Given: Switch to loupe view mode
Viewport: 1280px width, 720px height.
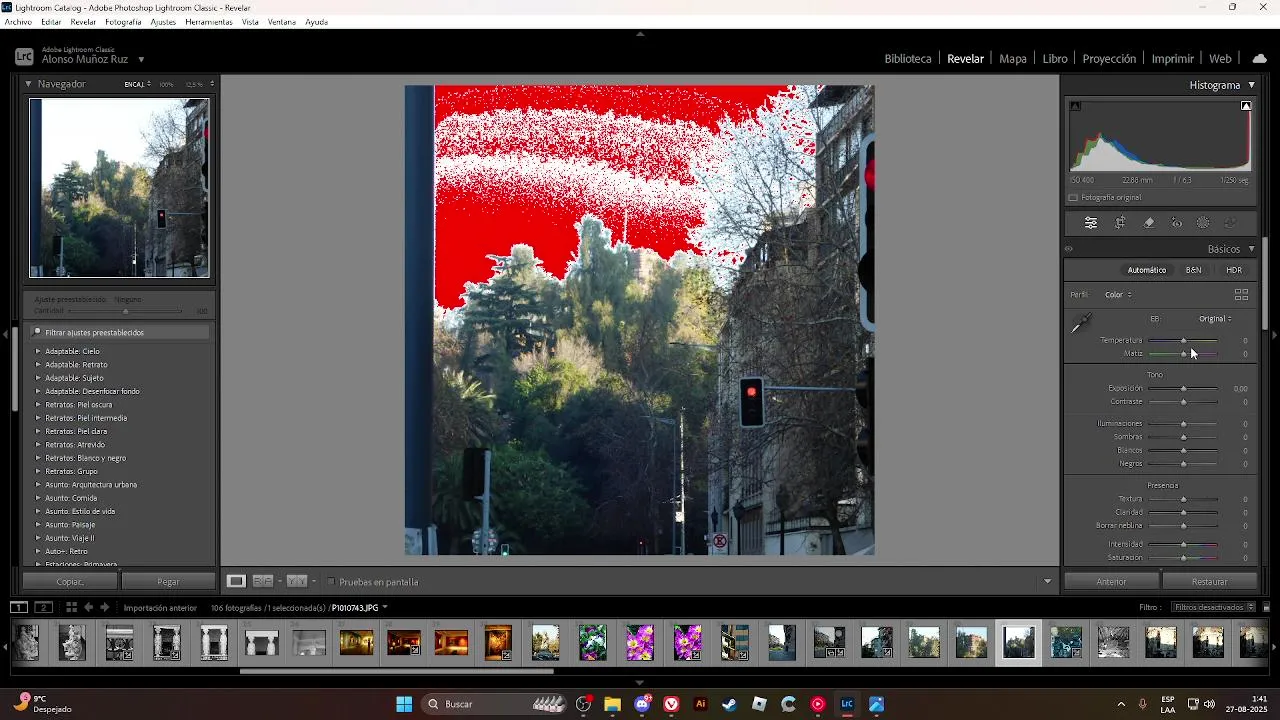Looking at the screenshot, I should click(235, 581).
